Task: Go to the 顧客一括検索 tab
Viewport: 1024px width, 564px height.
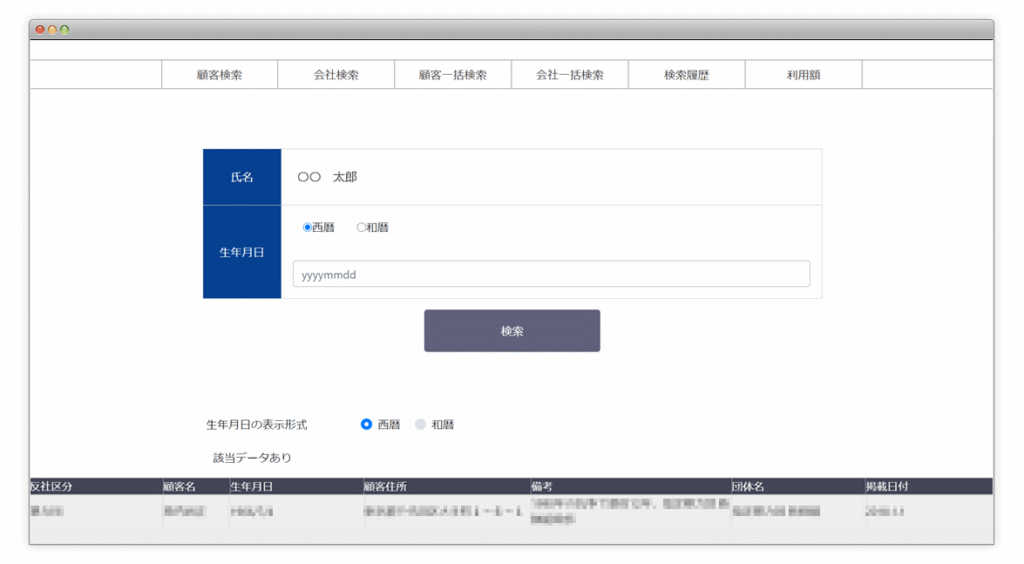Action: 453,75
